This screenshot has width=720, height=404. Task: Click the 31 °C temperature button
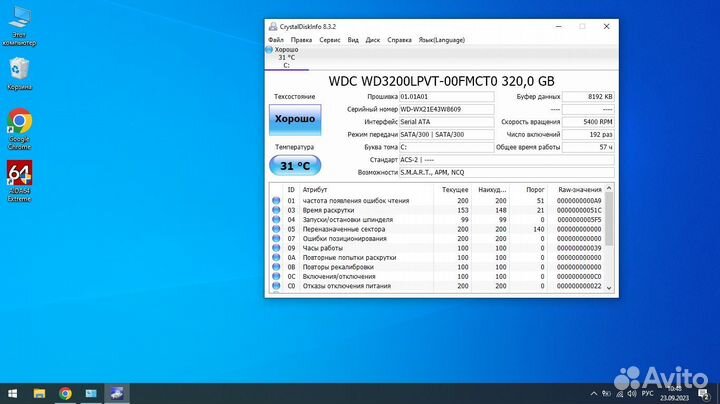point(295,166)
